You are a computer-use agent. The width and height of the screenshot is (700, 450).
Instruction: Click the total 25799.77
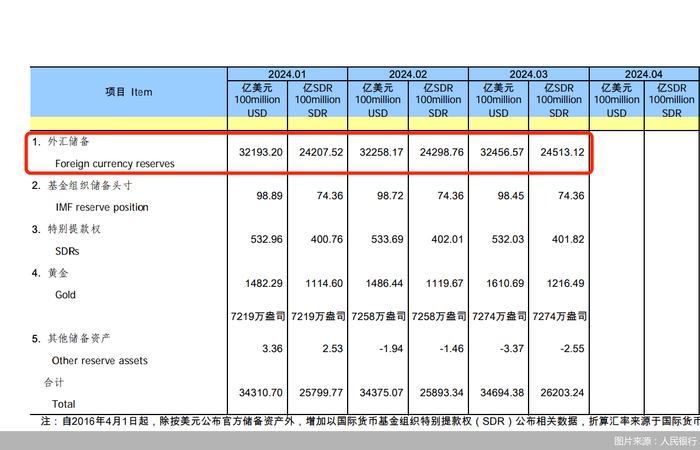pos(321,393)
